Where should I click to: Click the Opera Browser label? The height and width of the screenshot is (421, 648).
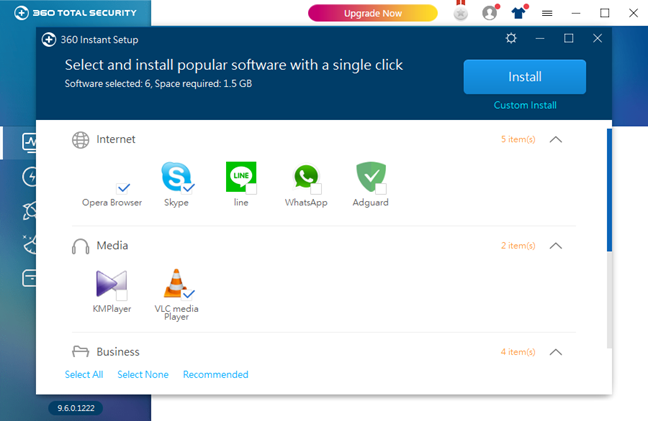coord(112,202)
